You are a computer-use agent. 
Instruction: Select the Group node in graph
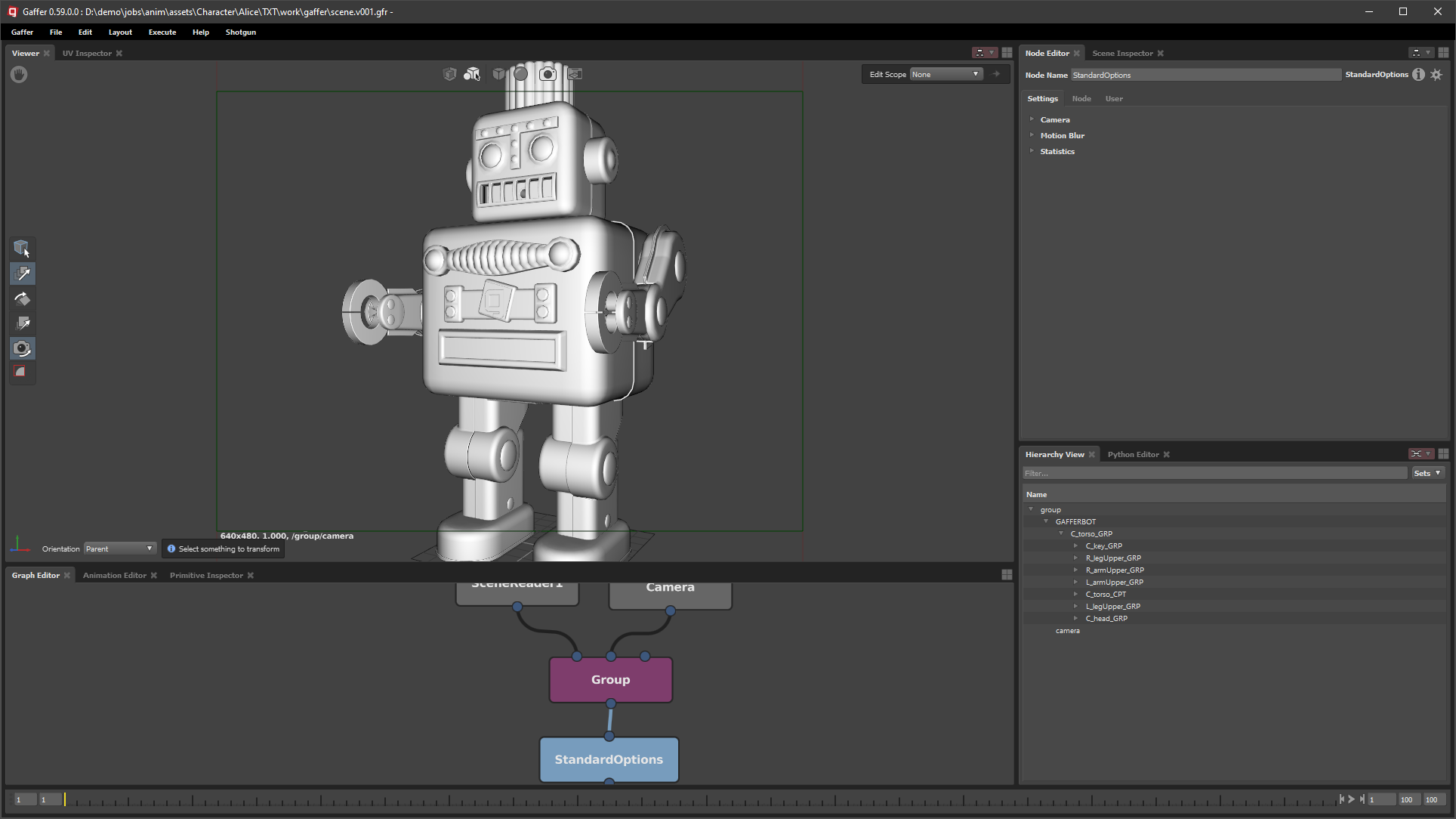point(610,679)
